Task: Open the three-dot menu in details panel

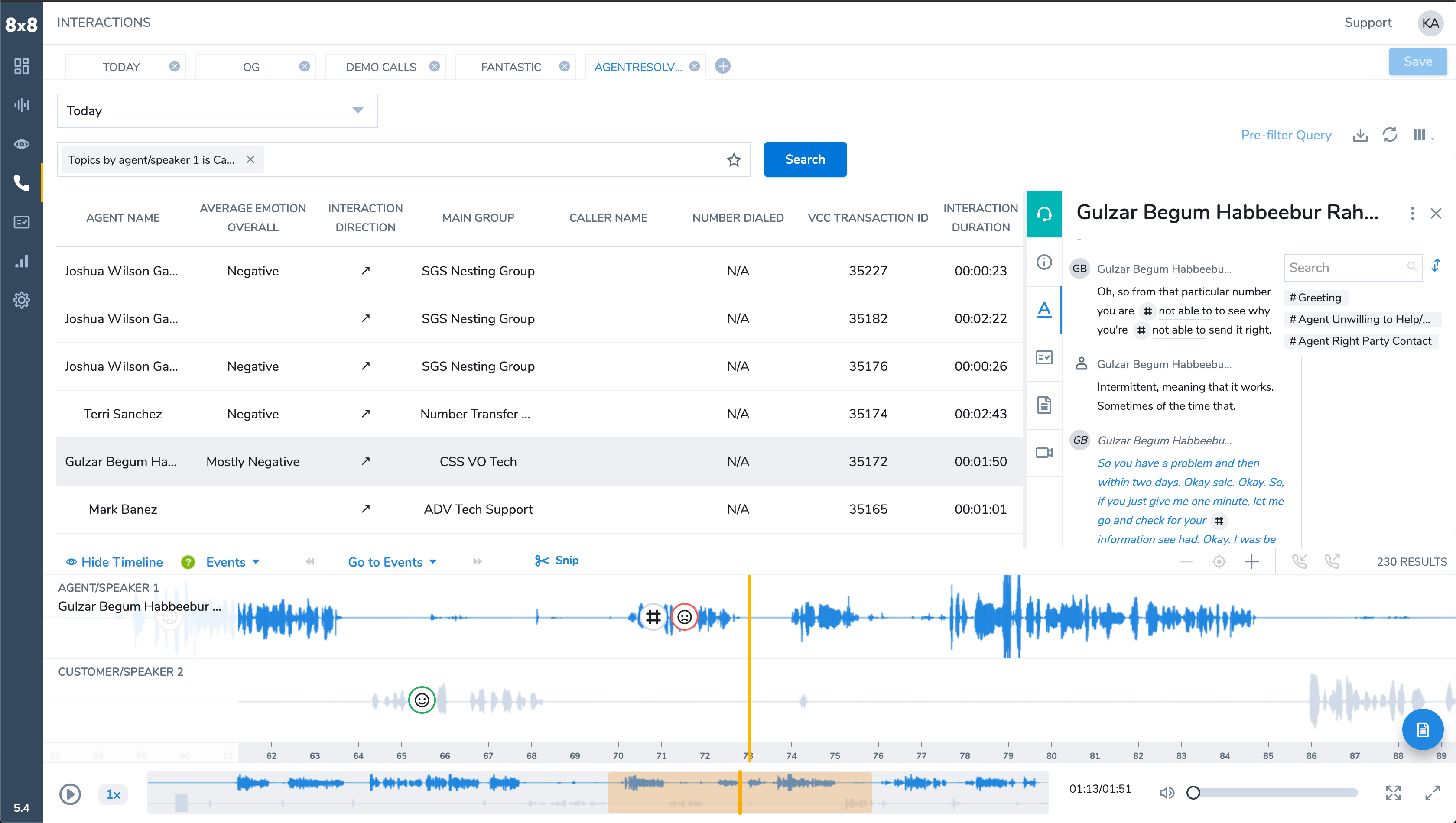Action: pos(1413,213)
